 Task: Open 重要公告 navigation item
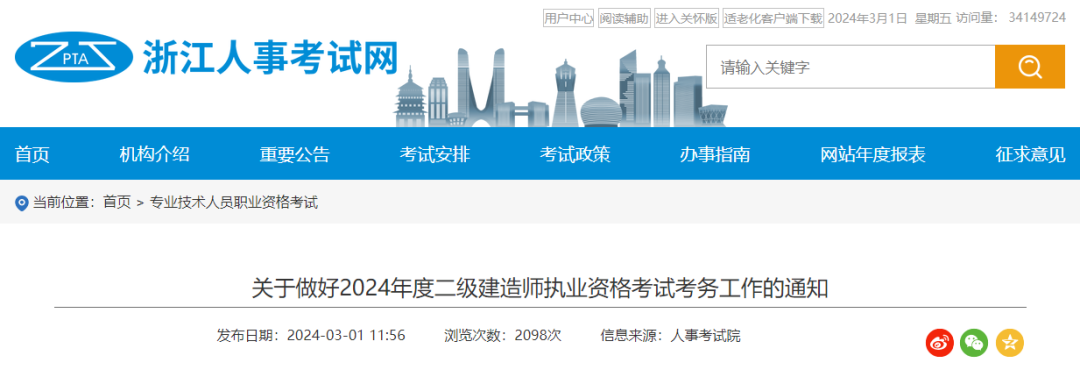(295, 154)
